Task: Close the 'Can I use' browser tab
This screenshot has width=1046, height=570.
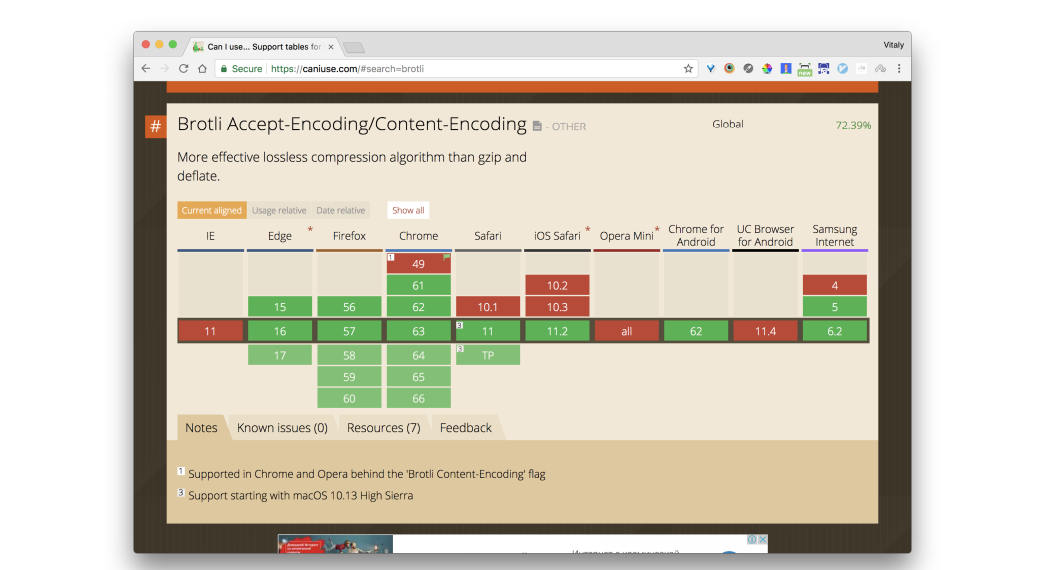Action: point(331,47)
